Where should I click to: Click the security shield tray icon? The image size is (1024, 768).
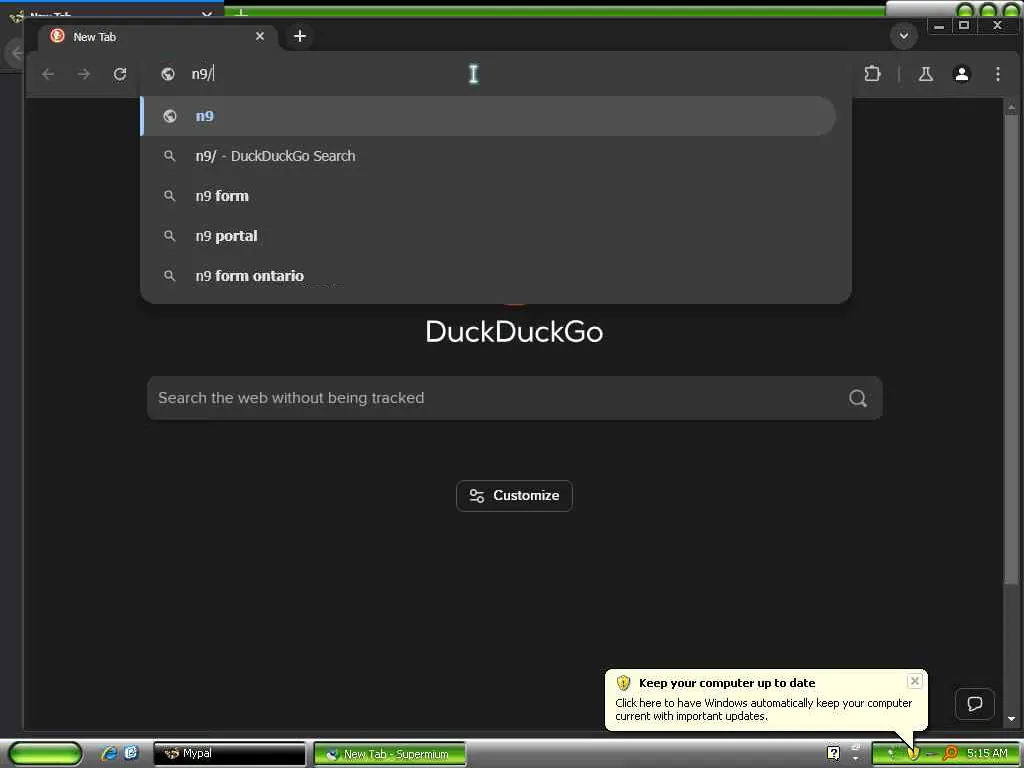pyautogui.click(x=912, y=753)
